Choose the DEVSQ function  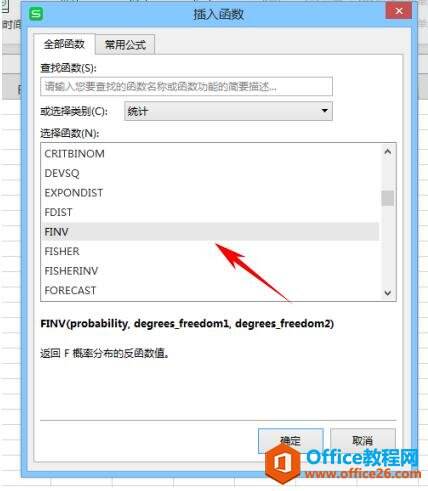[x=210, y=173]
